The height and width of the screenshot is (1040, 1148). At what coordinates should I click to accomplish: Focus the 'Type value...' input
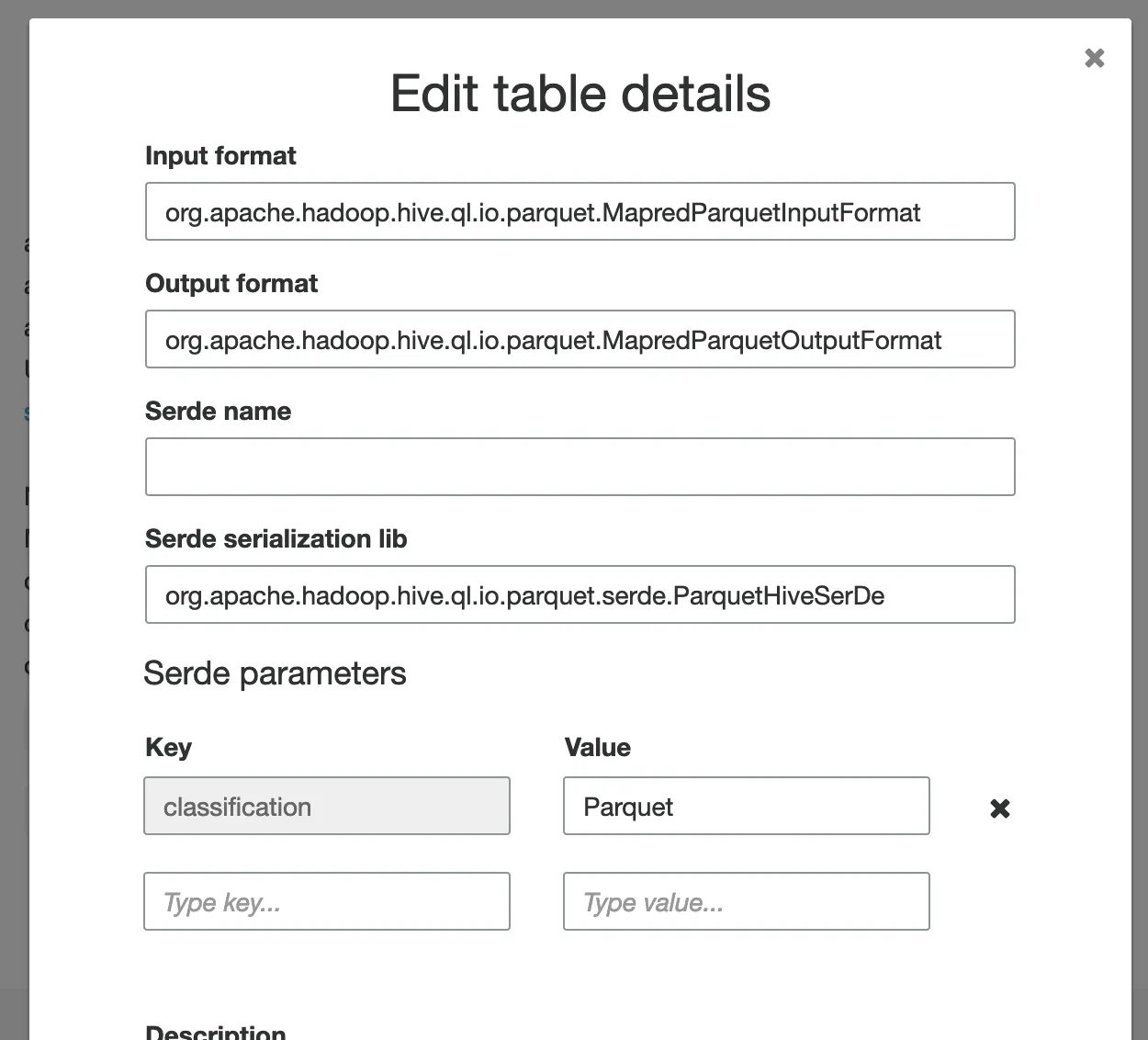tap(746, 902)
